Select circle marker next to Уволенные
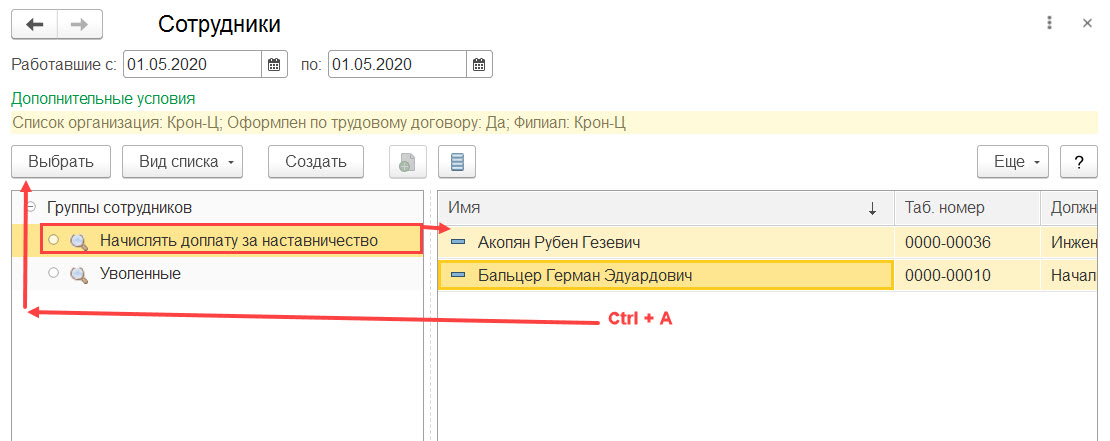 [x=53, y=273]
